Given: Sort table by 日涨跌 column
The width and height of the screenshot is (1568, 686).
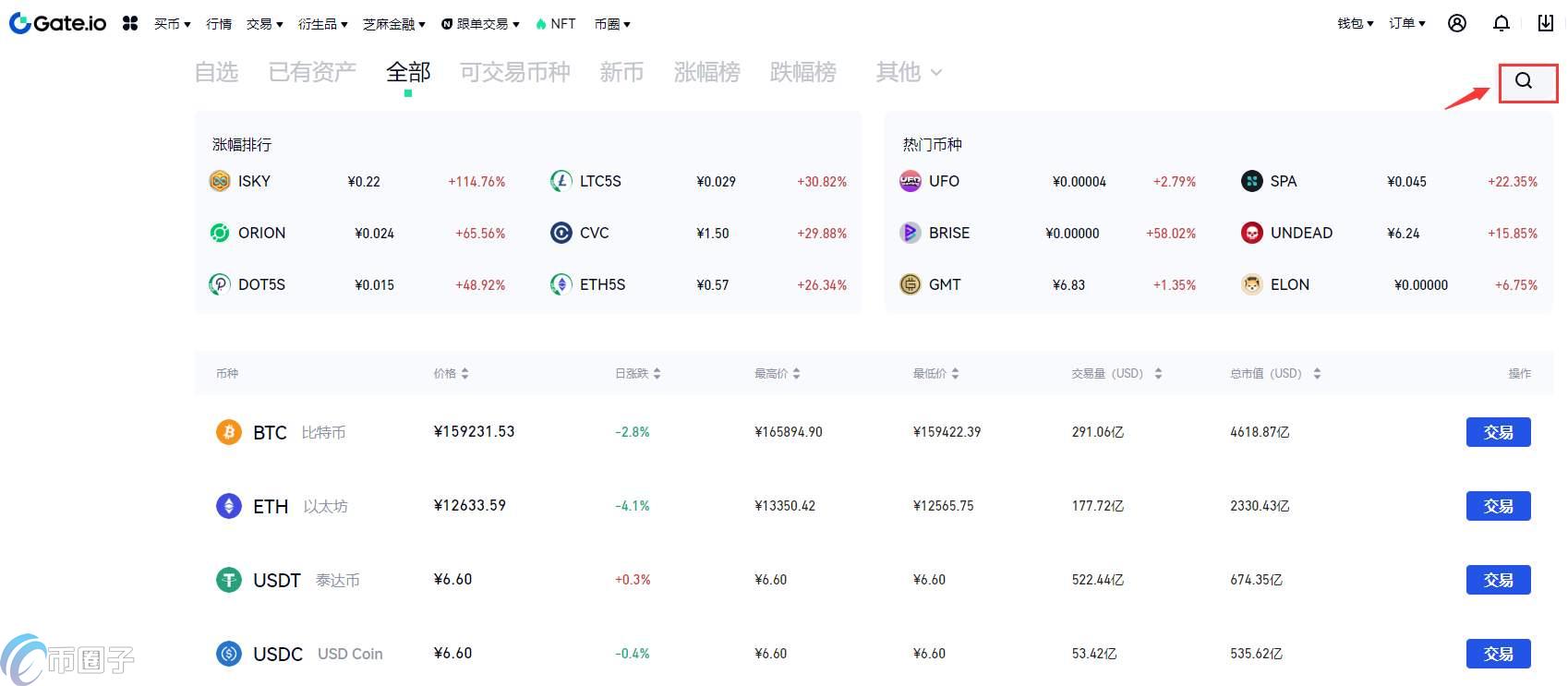Looking at the screenshot, I should (638, 374).
